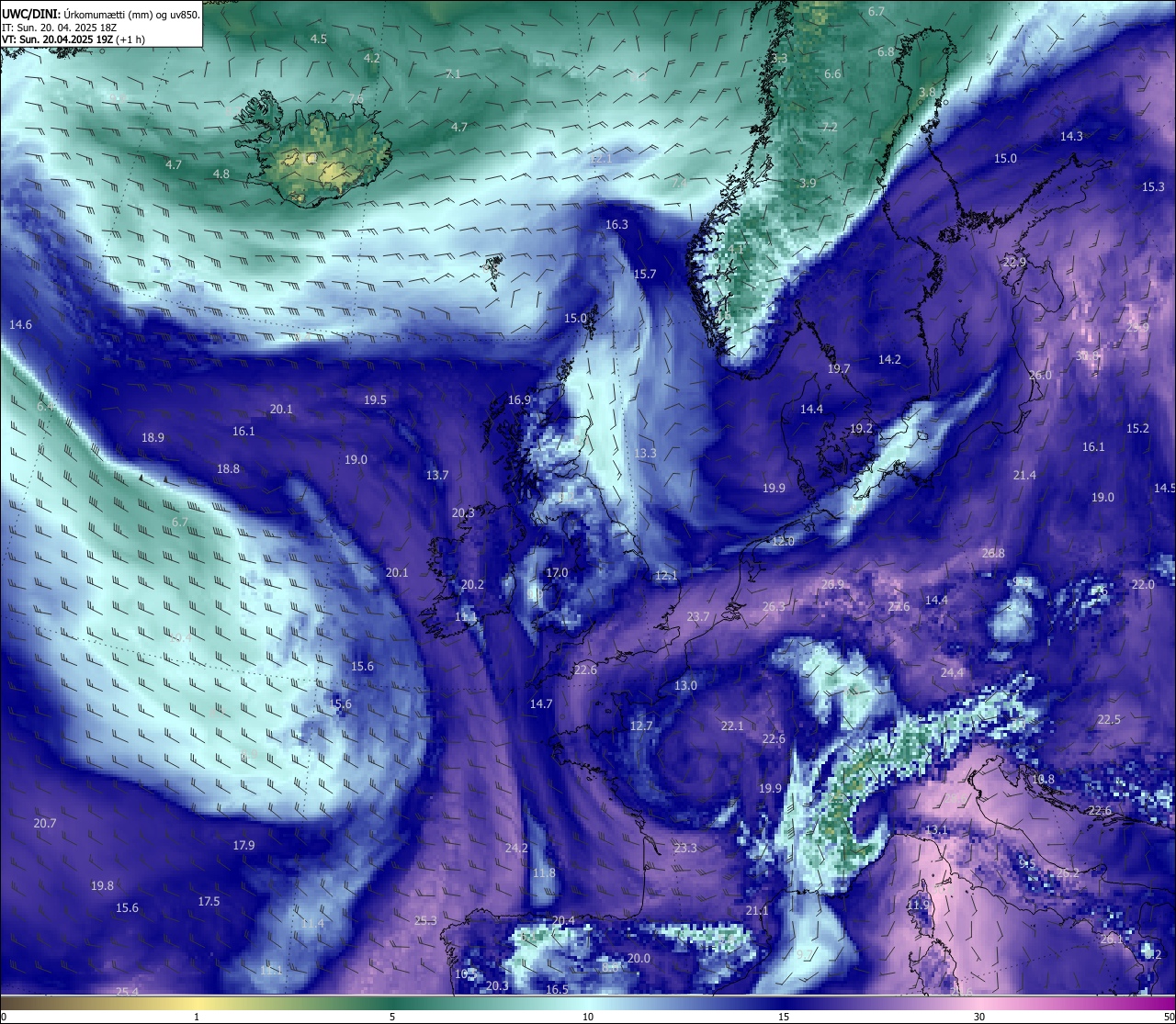Click the 18.8 value label
Image resolution: width=1176 pixels, height=1024 pixels.
[228, 468]
